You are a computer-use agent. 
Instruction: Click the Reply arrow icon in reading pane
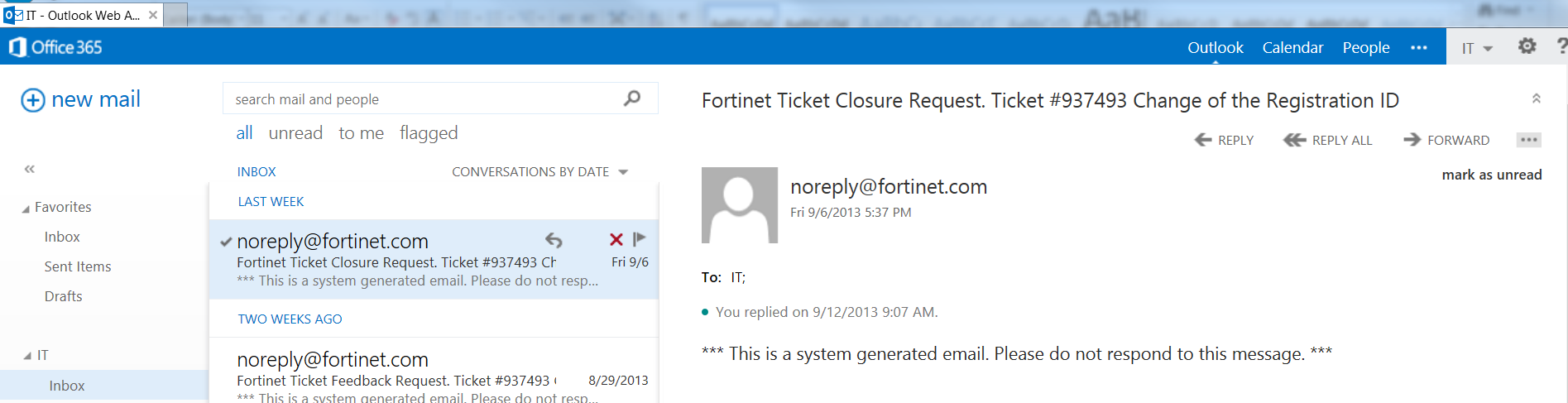coord(1203,140)
